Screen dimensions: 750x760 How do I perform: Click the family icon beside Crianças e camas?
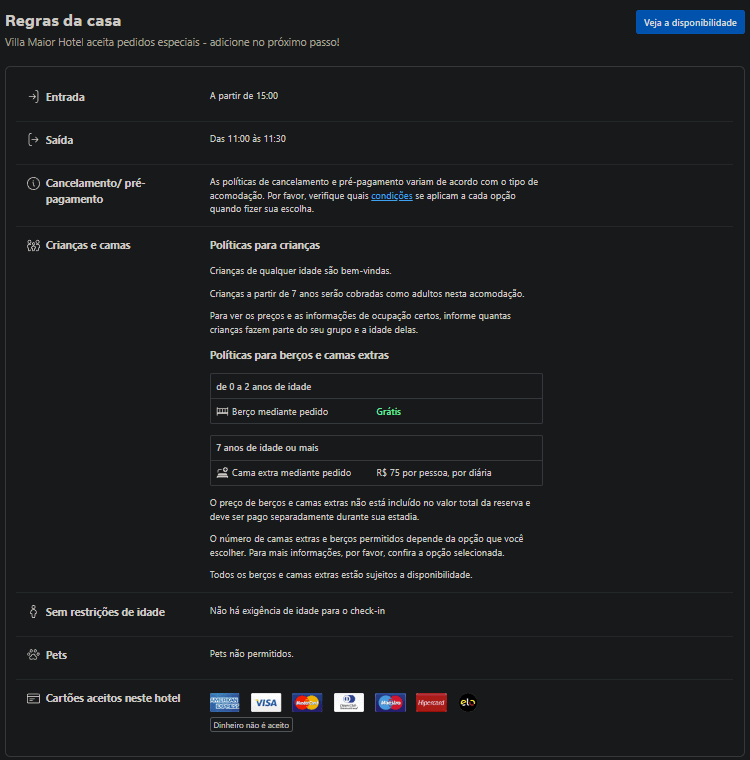[x=33, y=245]
